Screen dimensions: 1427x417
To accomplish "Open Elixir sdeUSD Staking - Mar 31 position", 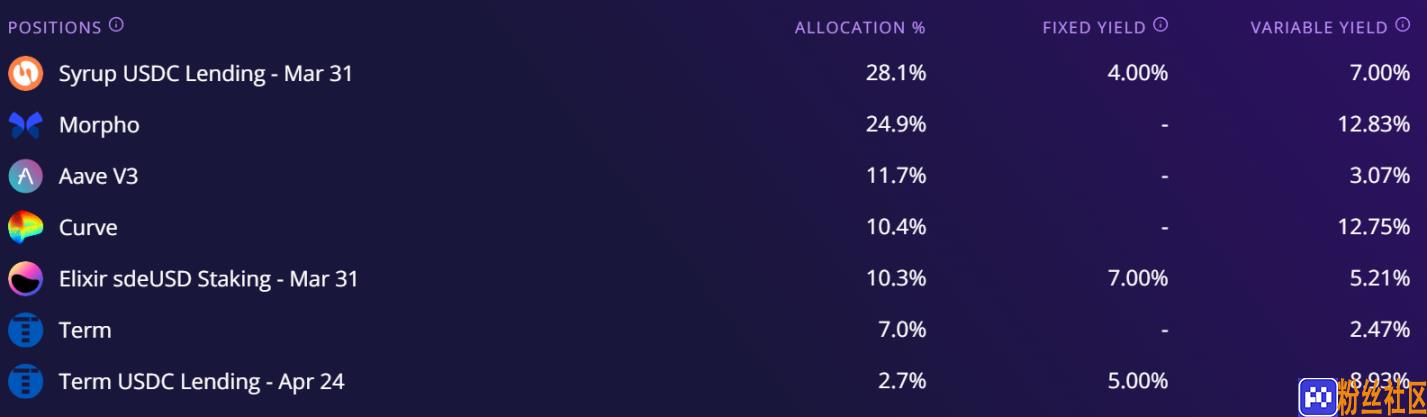I will point(208,279).
